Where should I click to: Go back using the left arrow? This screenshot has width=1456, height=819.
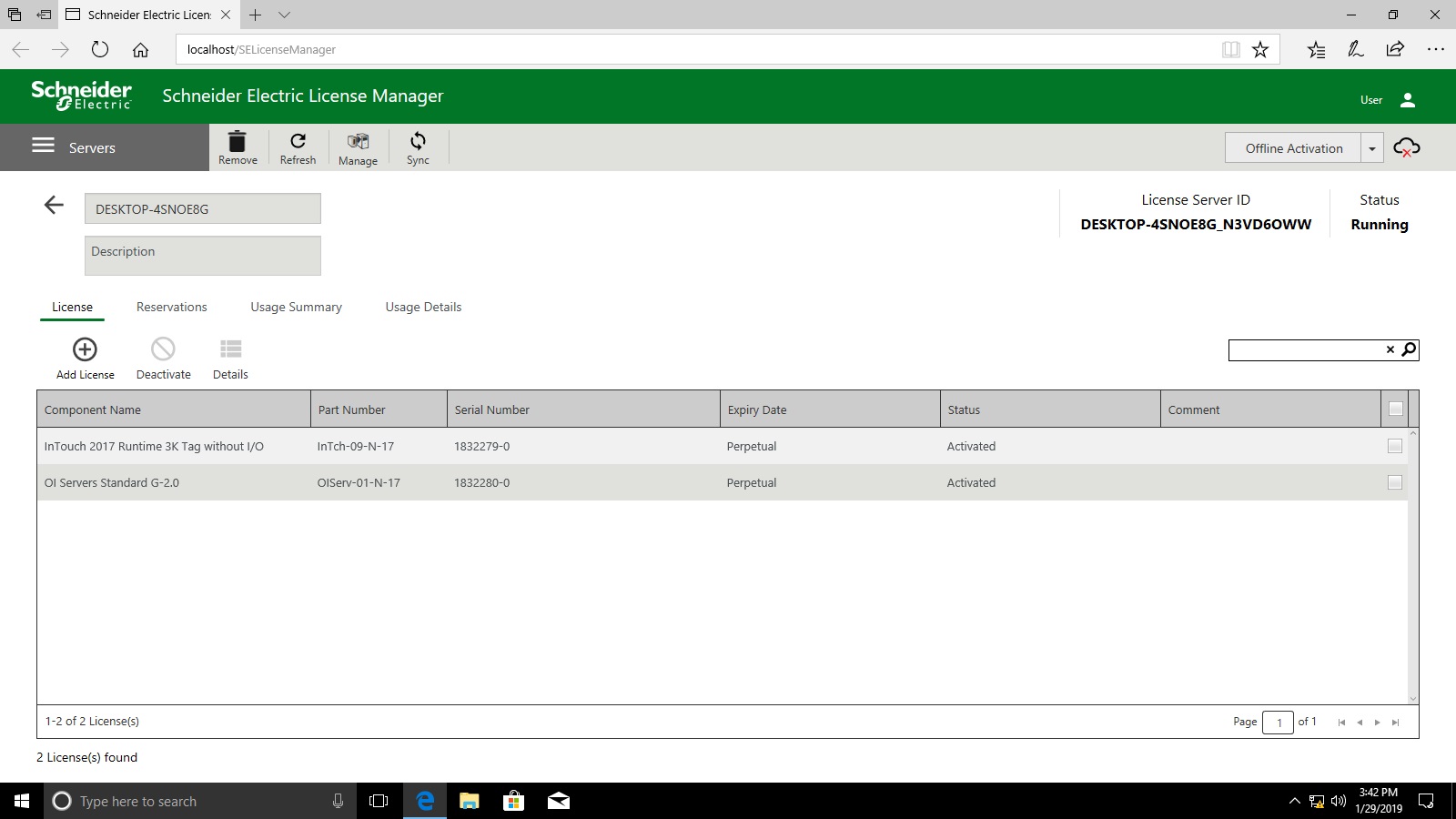tap(54, 206)
